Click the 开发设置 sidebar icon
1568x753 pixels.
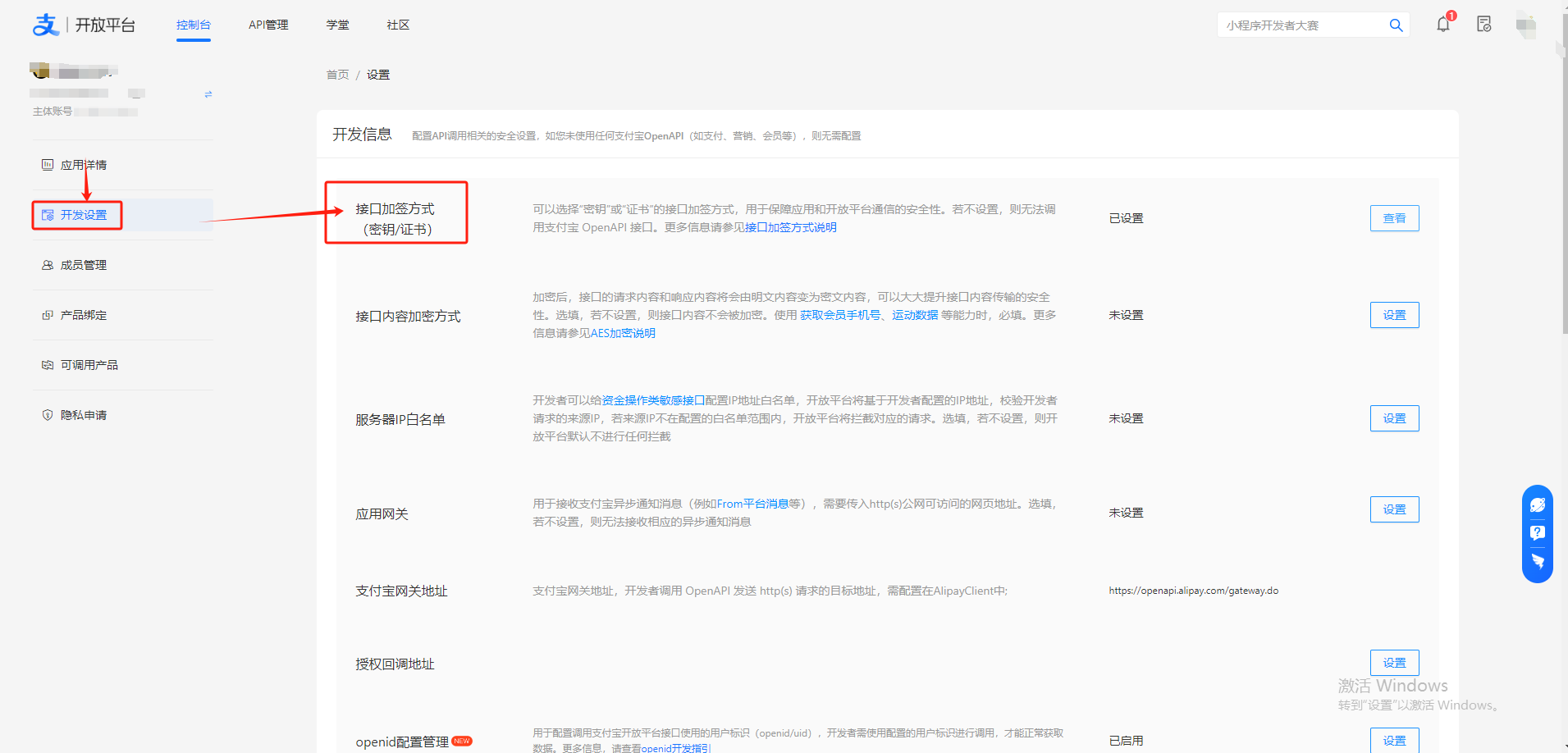48,215
